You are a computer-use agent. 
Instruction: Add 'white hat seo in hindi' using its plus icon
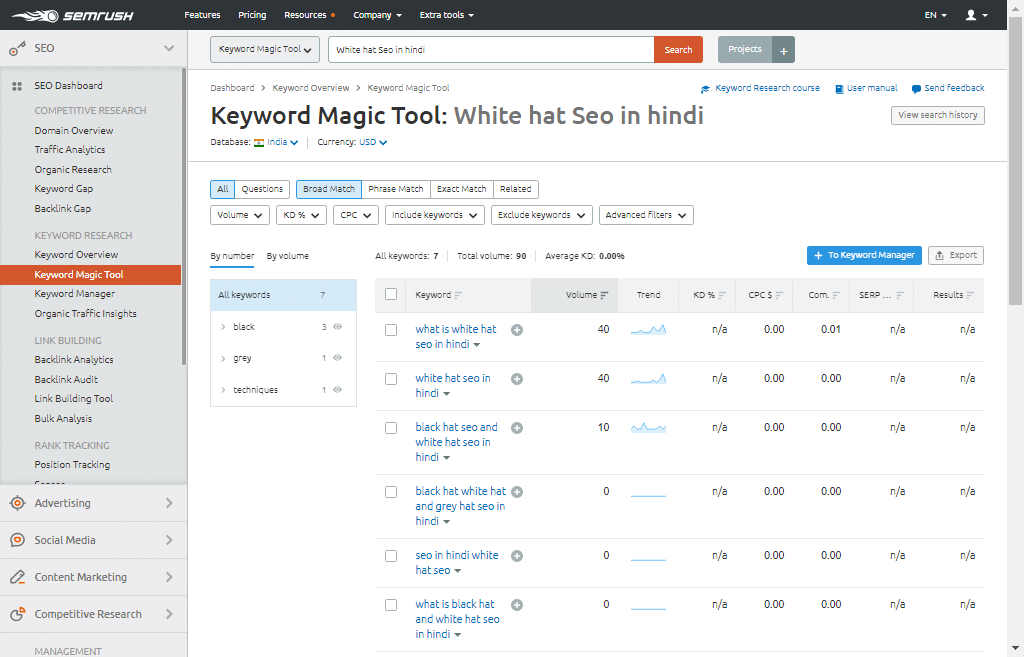pyautogui.click(x=516, y=378)
